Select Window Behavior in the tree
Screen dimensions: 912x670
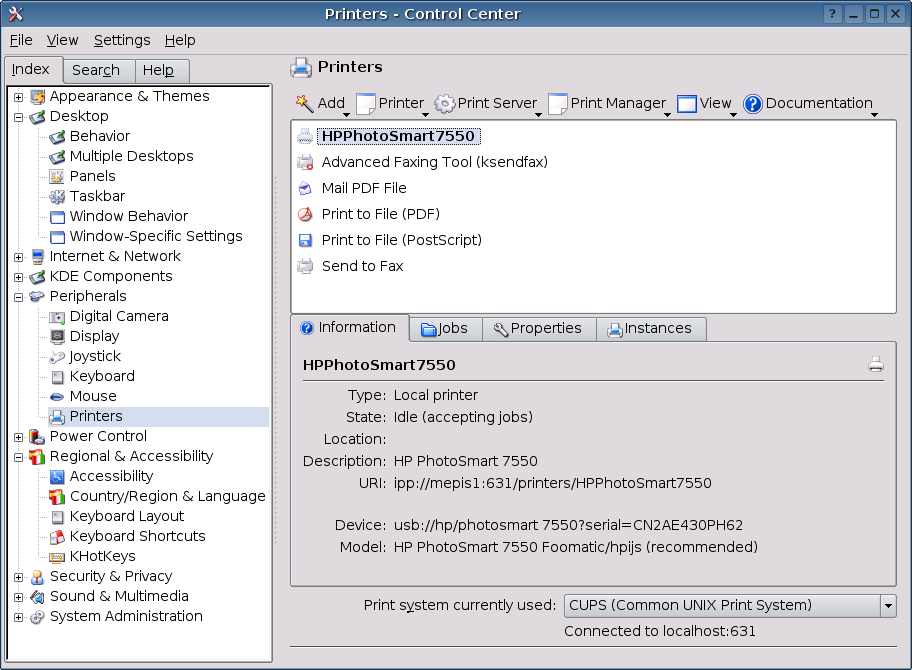(129, 216)
